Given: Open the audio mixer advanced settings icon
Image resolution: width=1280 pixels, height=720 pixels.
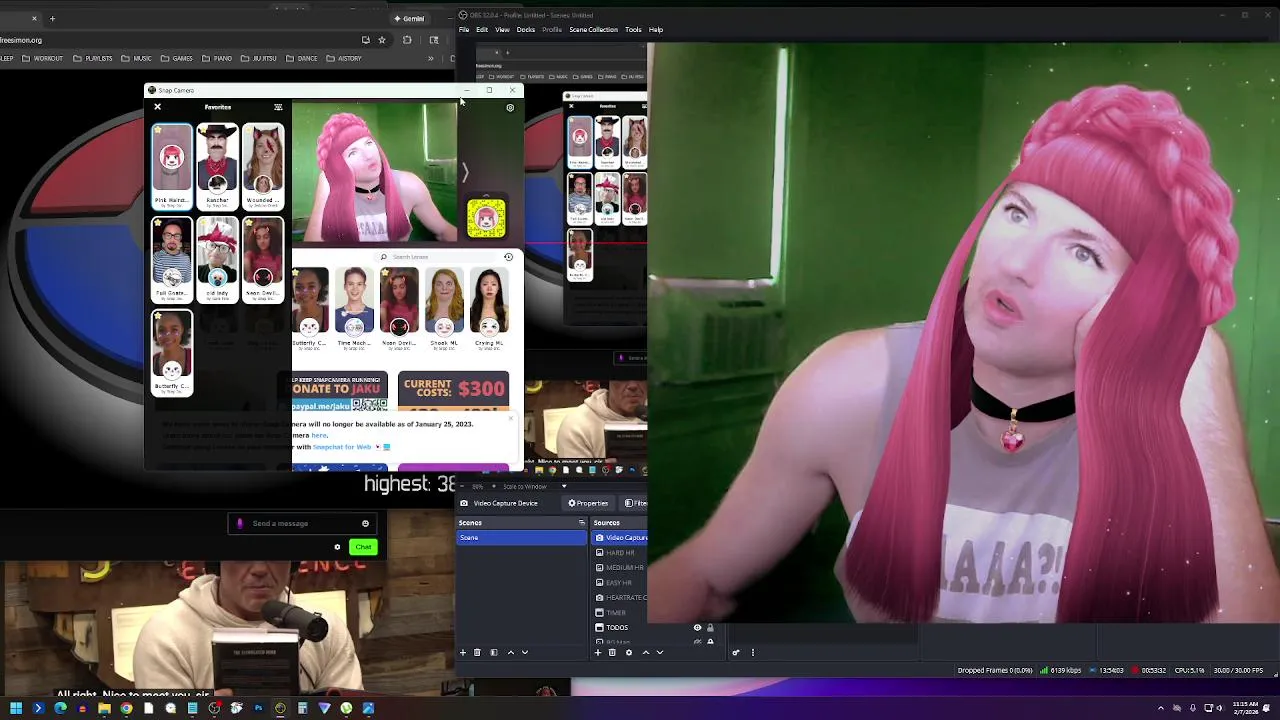Looking at the screenshot, I should (736, 652).
